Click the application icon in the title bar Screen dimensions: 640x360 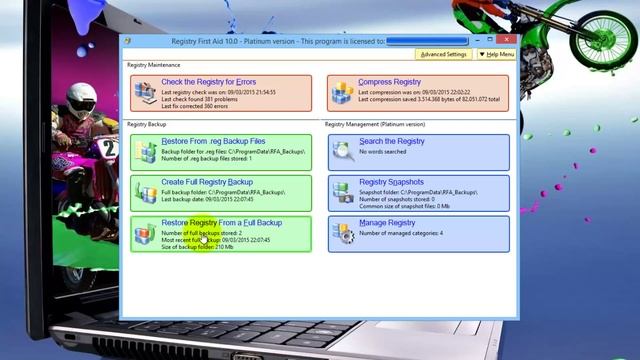128,41
